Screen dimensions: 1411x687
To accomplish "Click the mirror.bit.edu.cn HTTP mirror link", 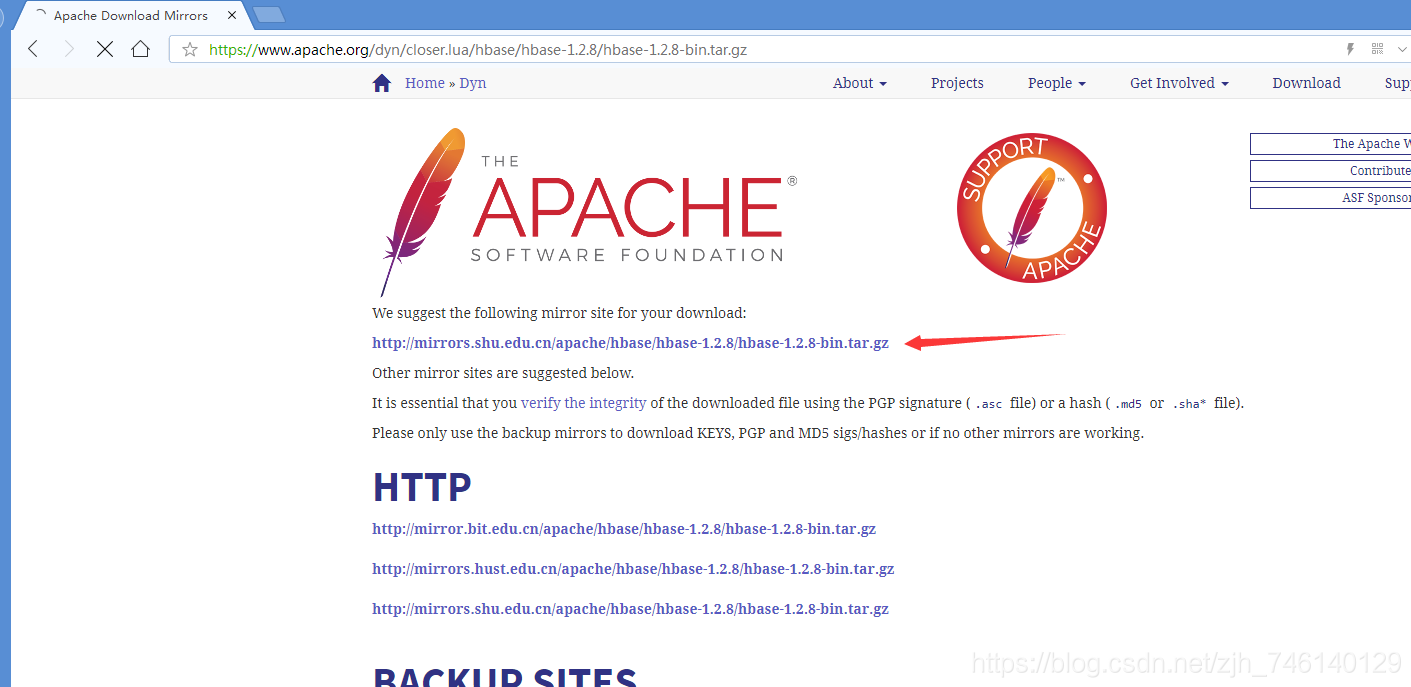I will (x=624, y=529).
